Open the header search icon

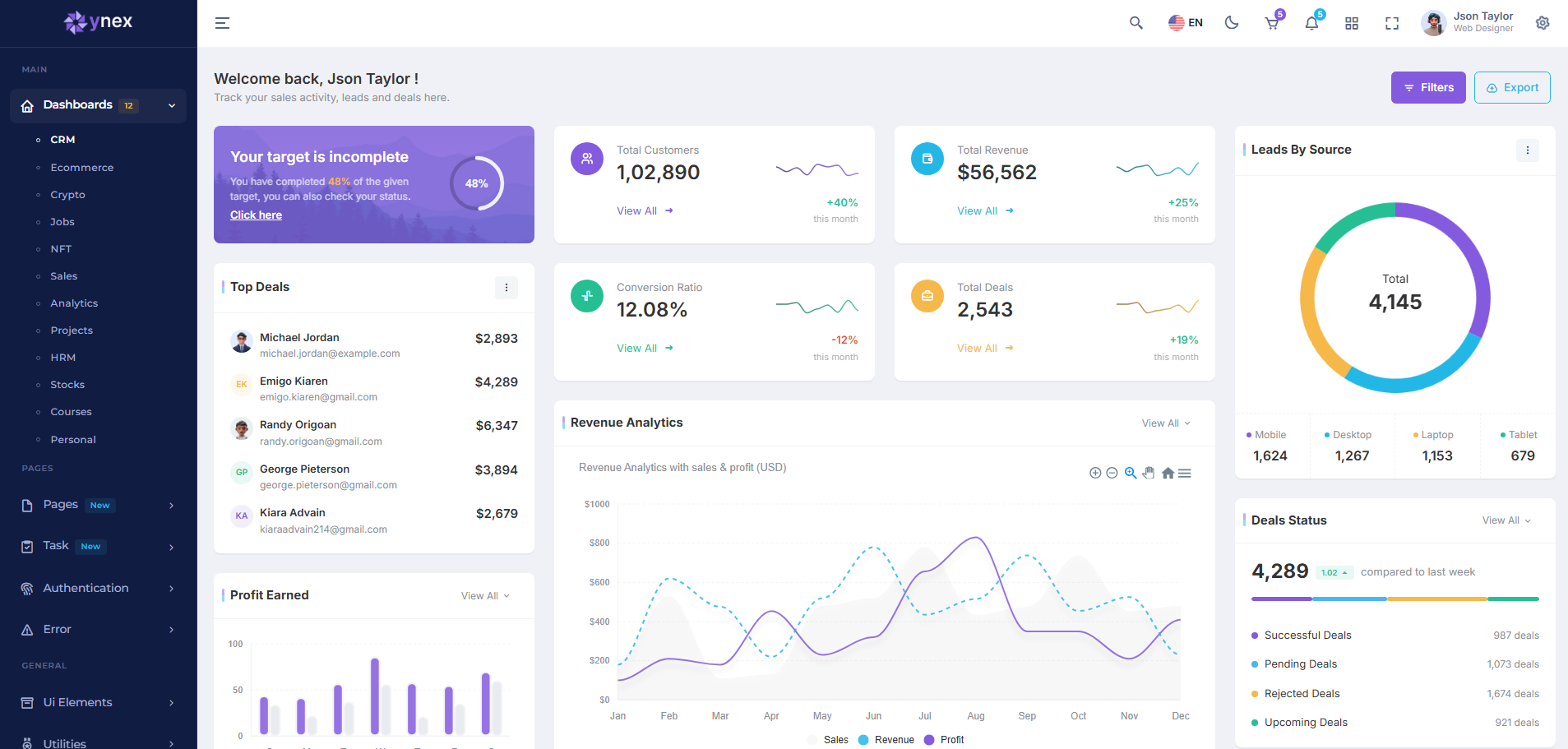(1136, 23)
